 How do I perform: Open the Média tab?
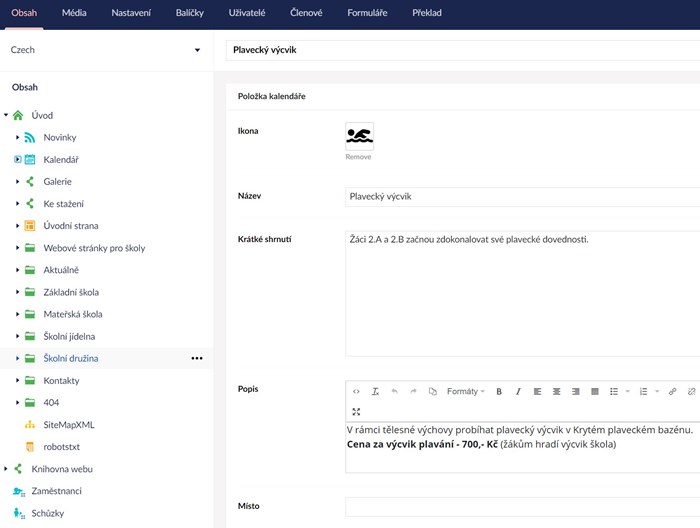[x=73, y=13]
